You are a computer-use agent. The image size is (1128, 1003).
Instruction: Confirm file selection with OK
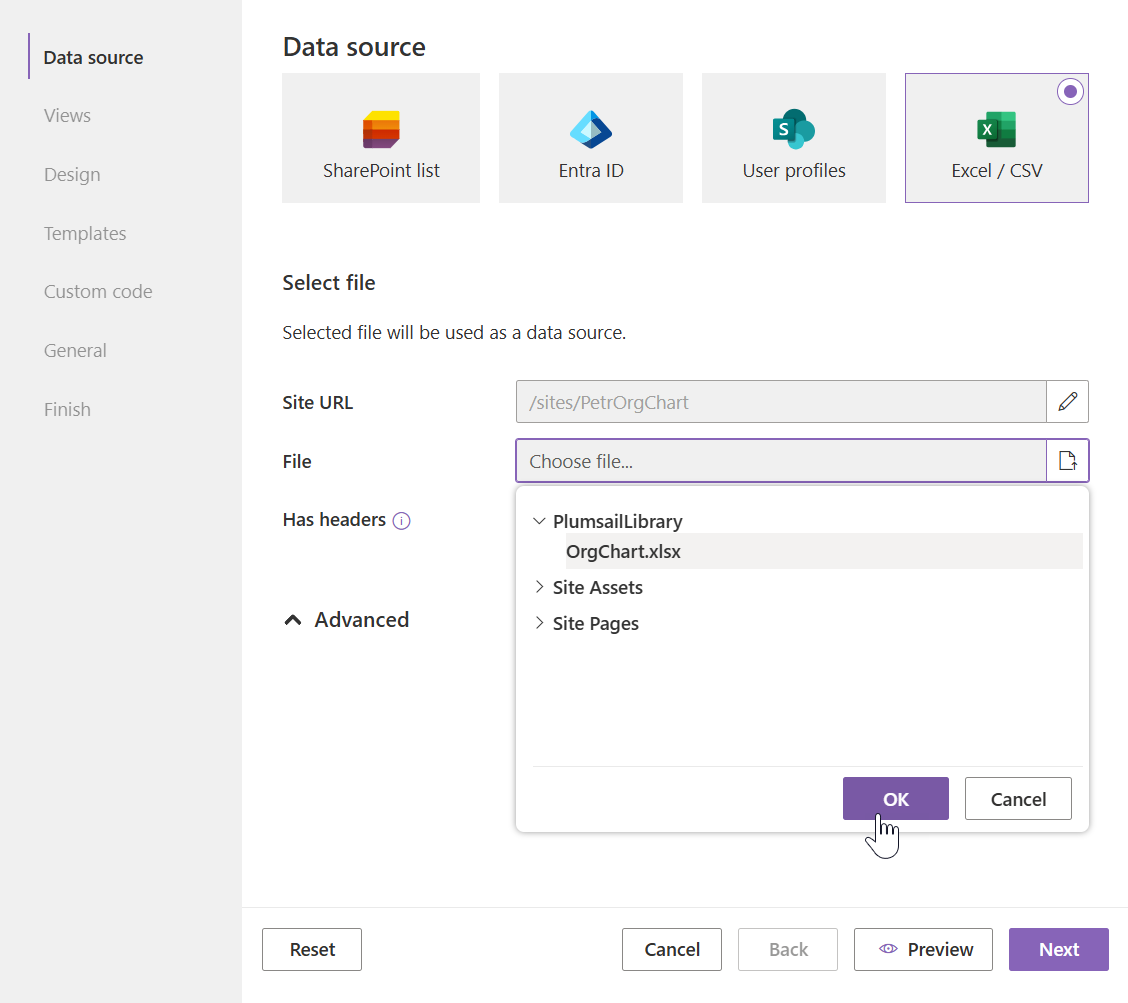coord(896,799)
